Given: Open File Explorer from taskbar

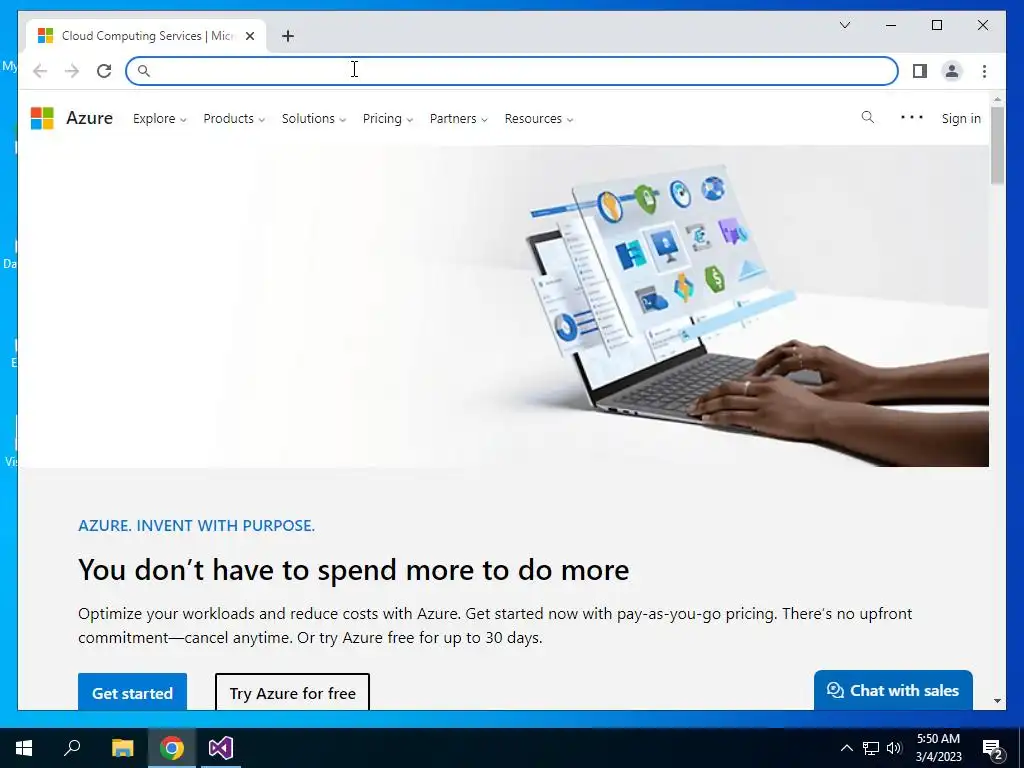Looking at the screenshot, I should click(x=122, y=748).
